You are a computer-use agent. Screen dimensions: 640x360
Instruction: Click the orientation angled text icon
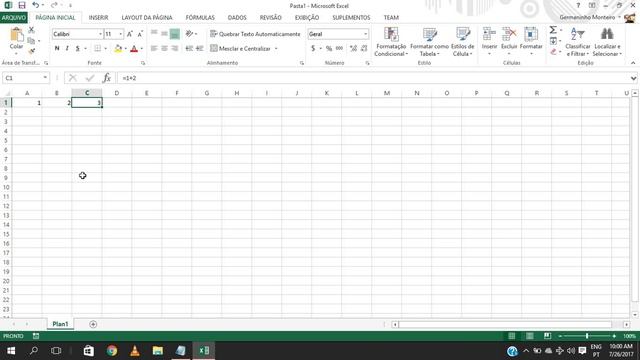[x=189, y=34]
